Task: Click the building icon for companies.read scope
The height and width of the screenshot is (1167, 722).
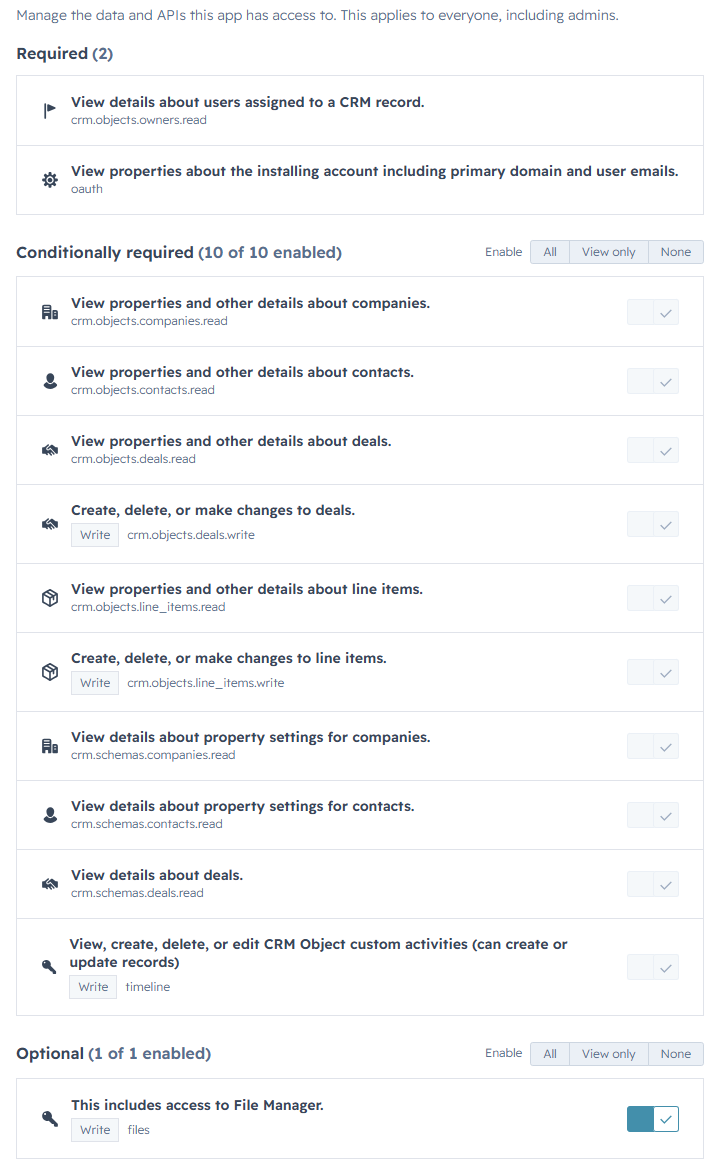Action: tap(50, 312)
